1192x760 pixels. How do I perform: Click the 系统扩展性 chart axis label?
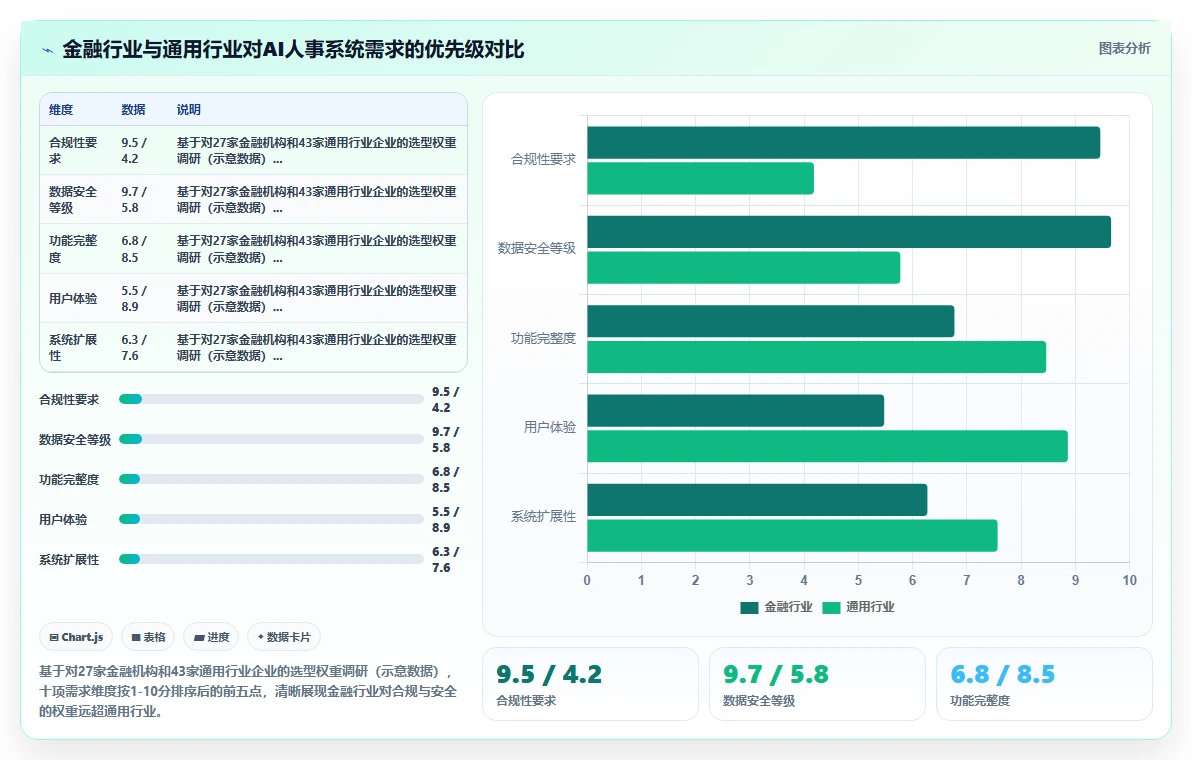544,517
